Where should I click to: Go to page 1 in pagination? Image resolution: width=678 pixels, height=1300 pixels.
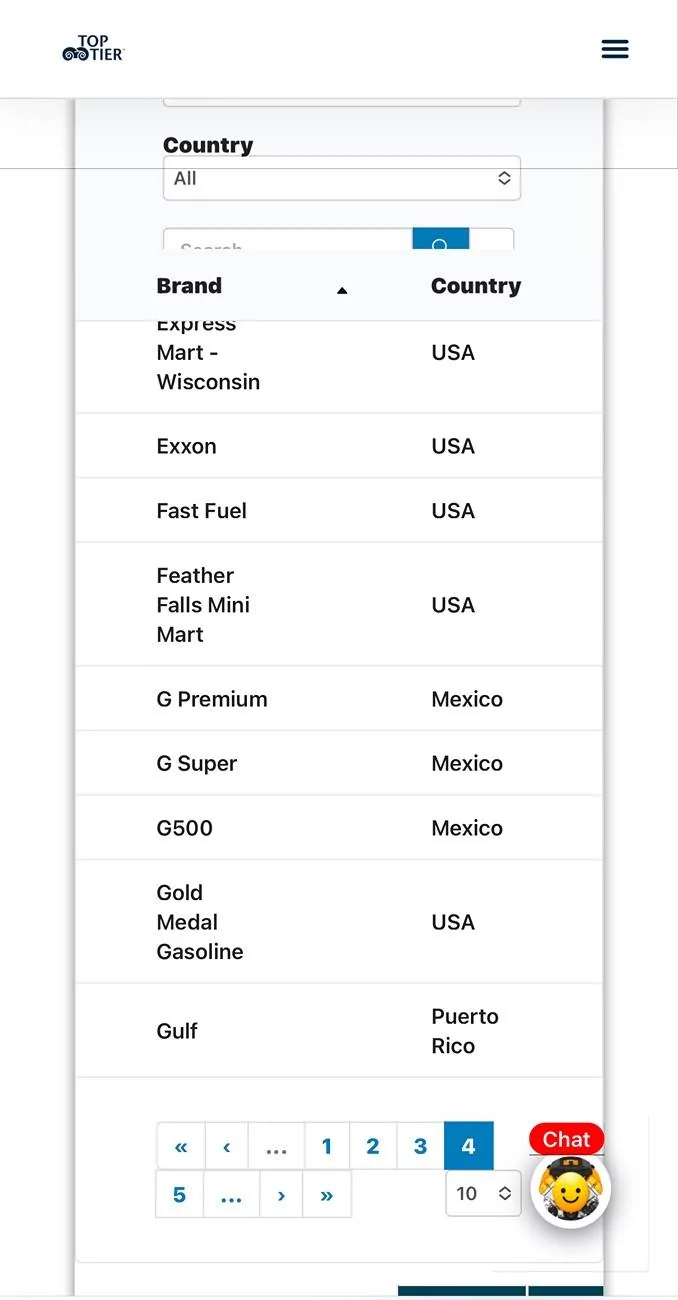(327, 1146)
